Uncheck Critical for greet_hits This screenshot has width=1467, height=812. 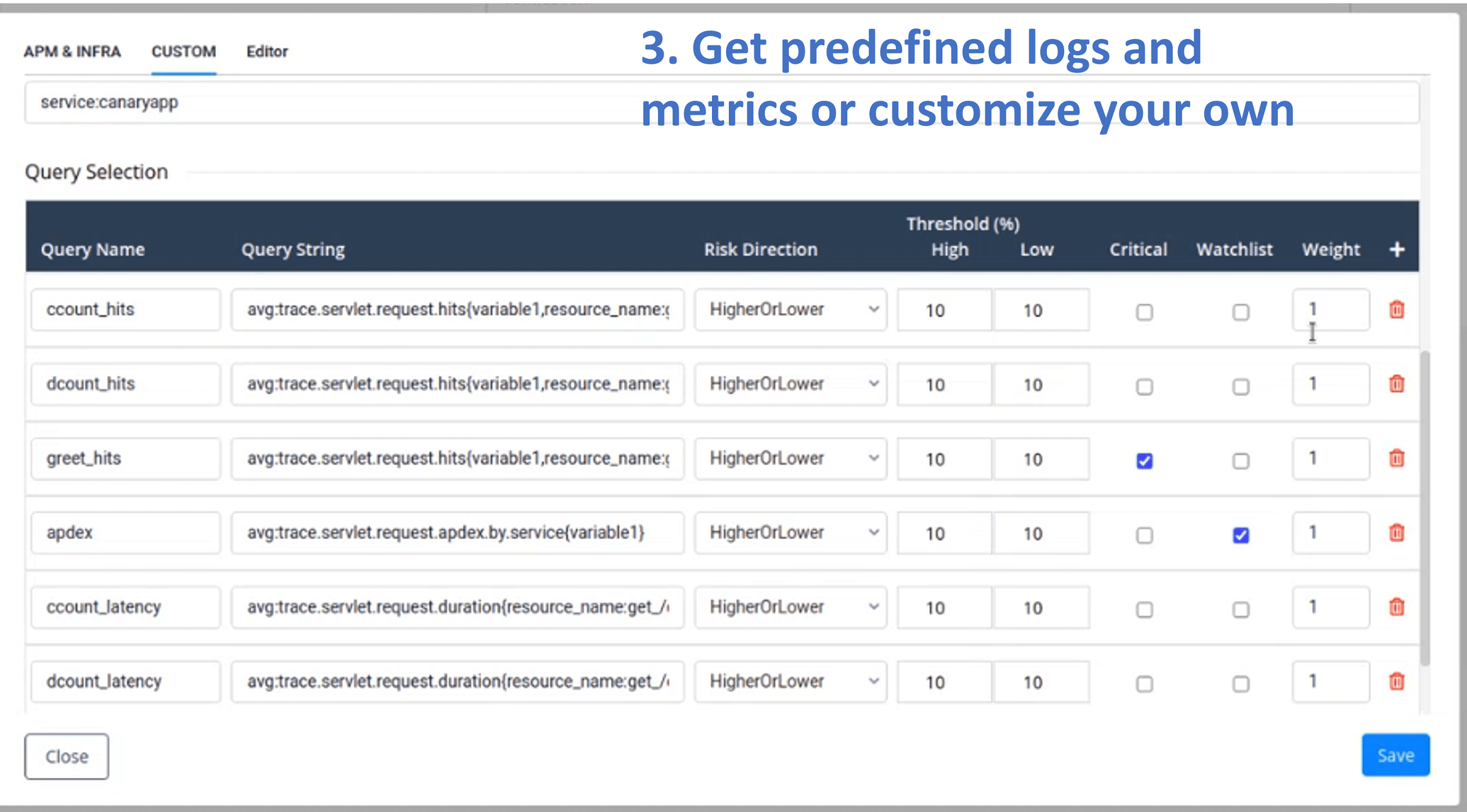pyautogui.click(x=1144, y=461)
